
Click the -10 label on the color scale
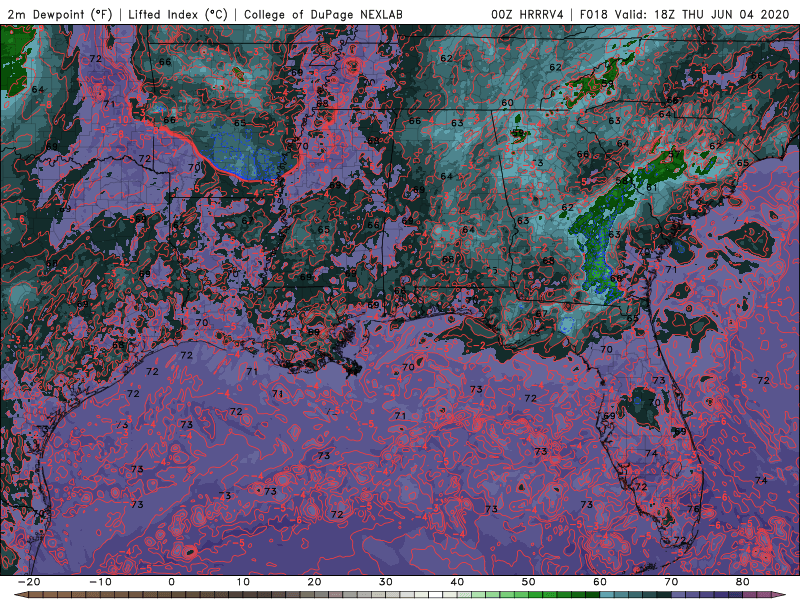(x=100, y=582)
